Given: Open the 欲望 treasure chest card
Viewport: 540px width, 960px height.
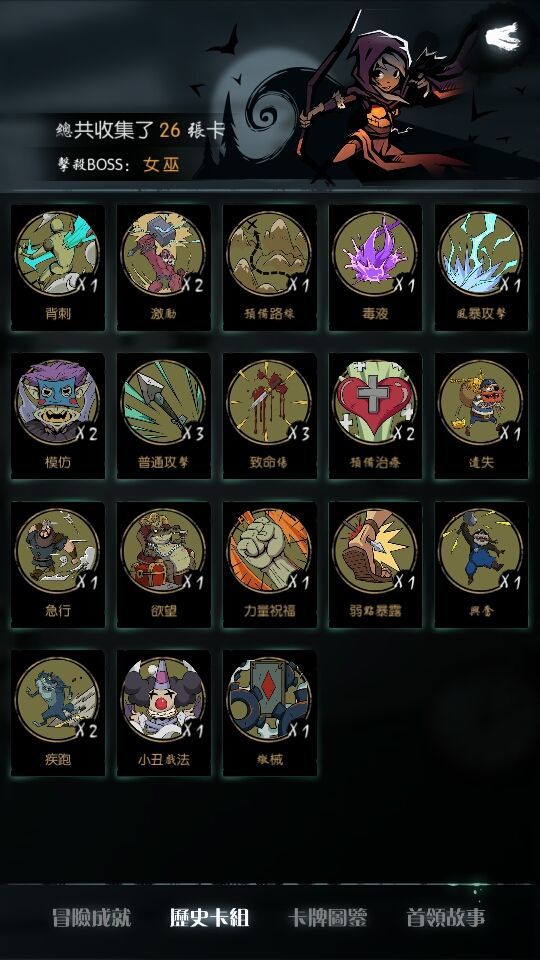Looking at the screenshot, I should click(163, 565).
